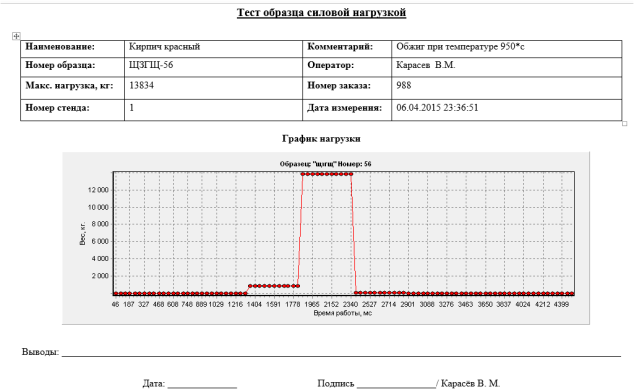Click the 'Обжиг при температуре 950*с' cell
This screenshot has height=392, width=634.
pyautogui.click(x=507, y=49)
